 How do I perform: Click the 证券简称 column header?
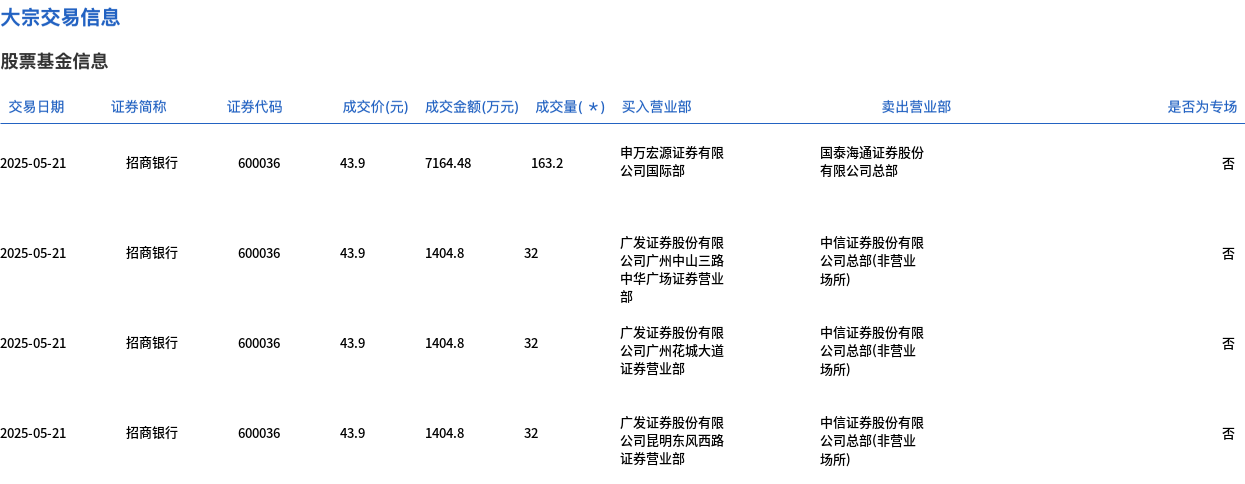point(138,107)
